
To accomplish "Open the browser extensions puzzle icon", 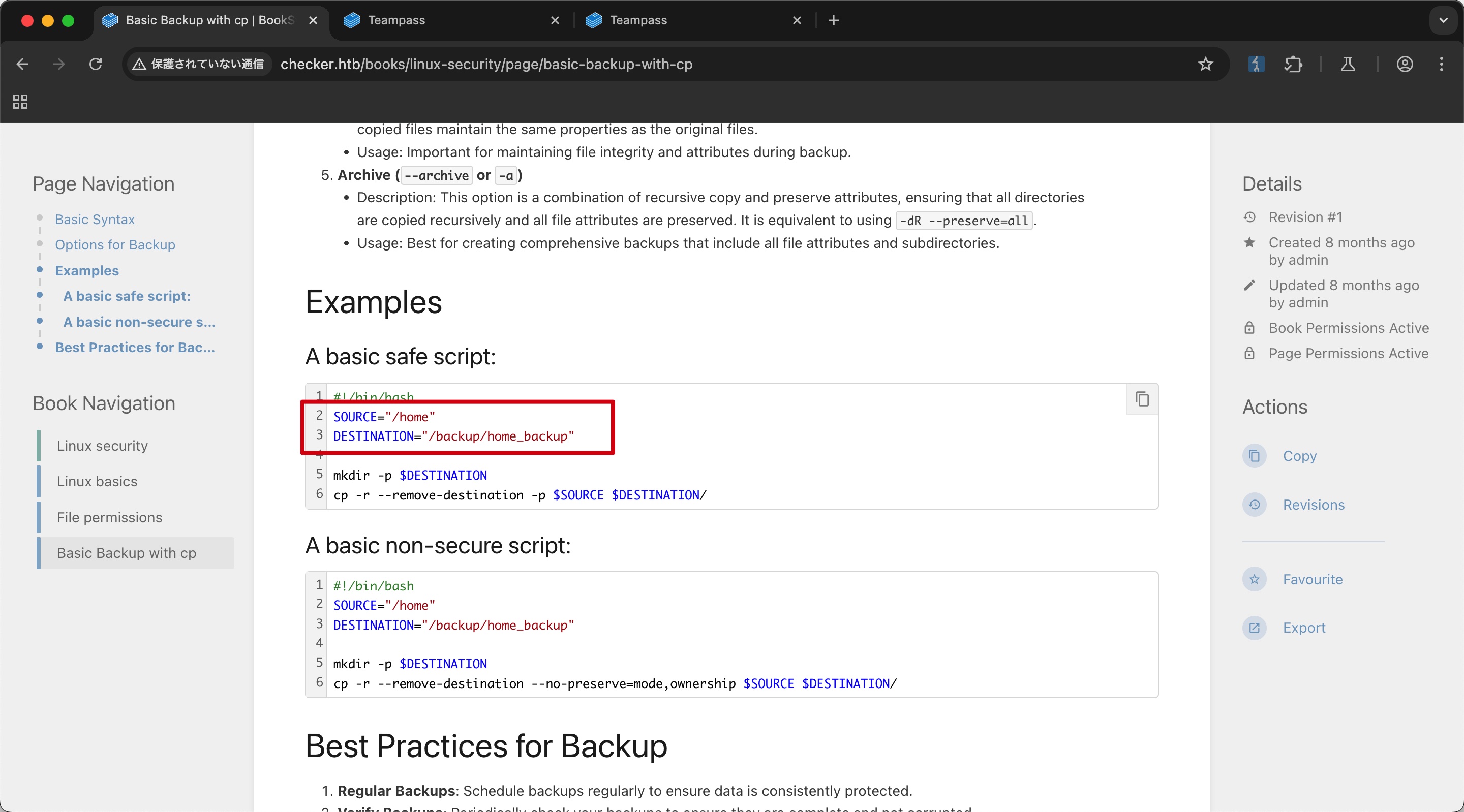I will (x=1293, y=64).
